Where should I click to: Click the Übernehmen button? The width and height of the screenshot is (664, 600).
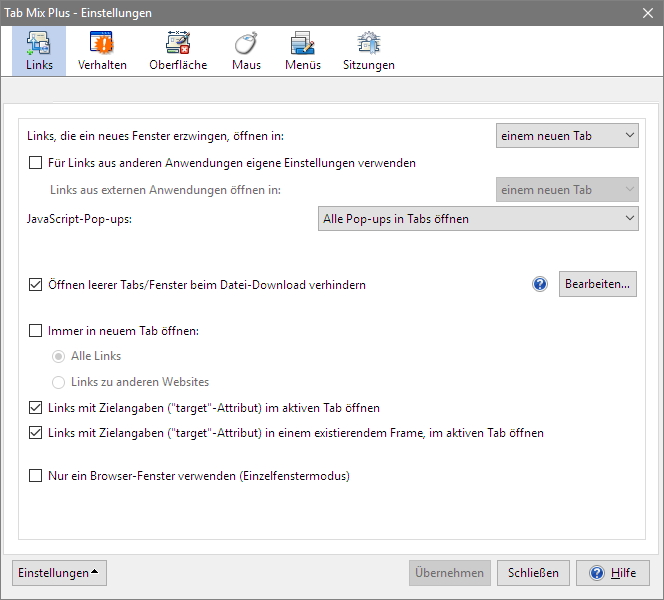click(x=450, y=573)
